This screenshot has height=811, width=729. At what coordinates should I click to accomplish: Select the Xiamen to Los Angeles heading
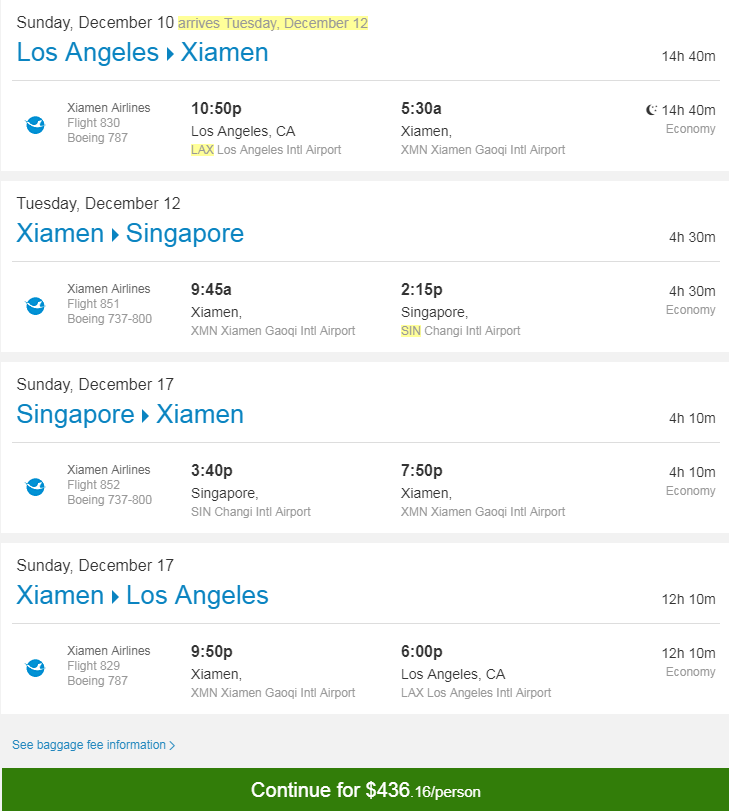coord(142,596)
